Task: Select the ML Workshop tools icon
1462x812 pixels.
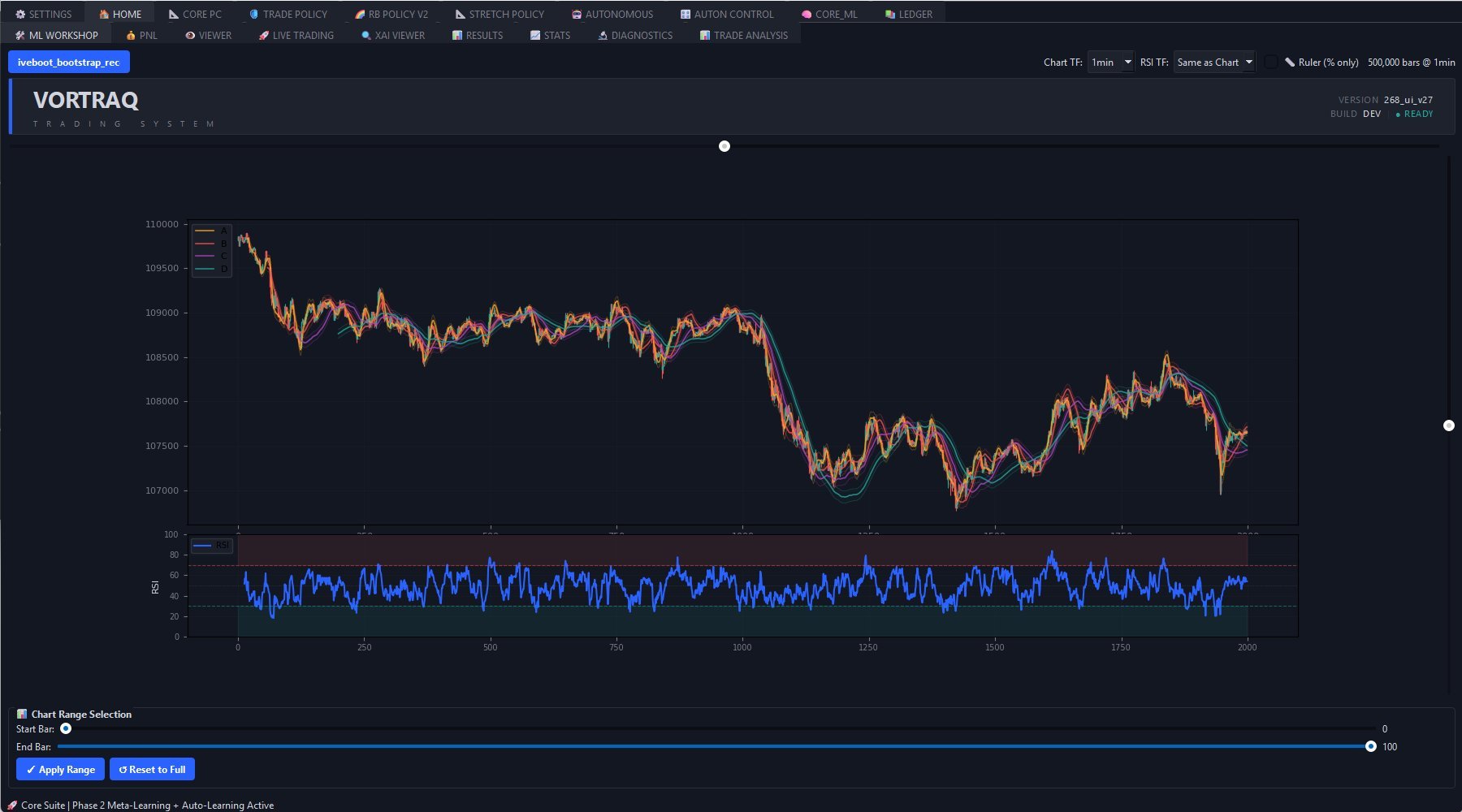Action: click(x=20, y=36)
